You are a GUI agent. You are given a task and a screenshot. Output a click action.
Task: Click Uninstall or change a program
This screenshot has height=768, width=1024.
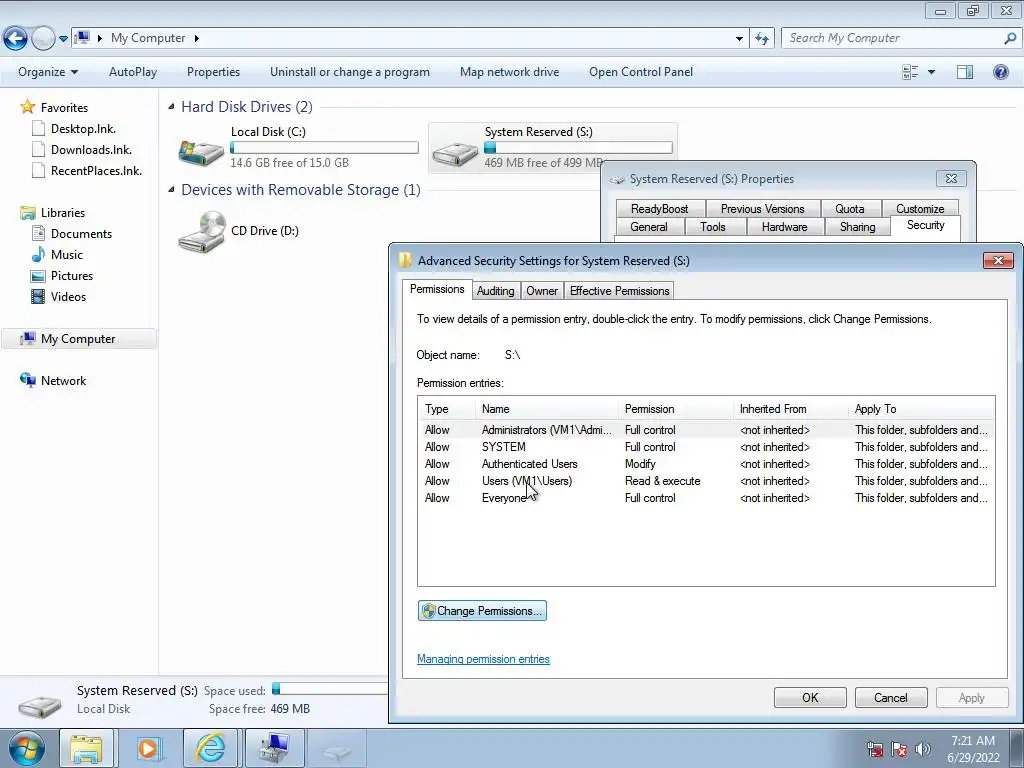tap(349, 72)
